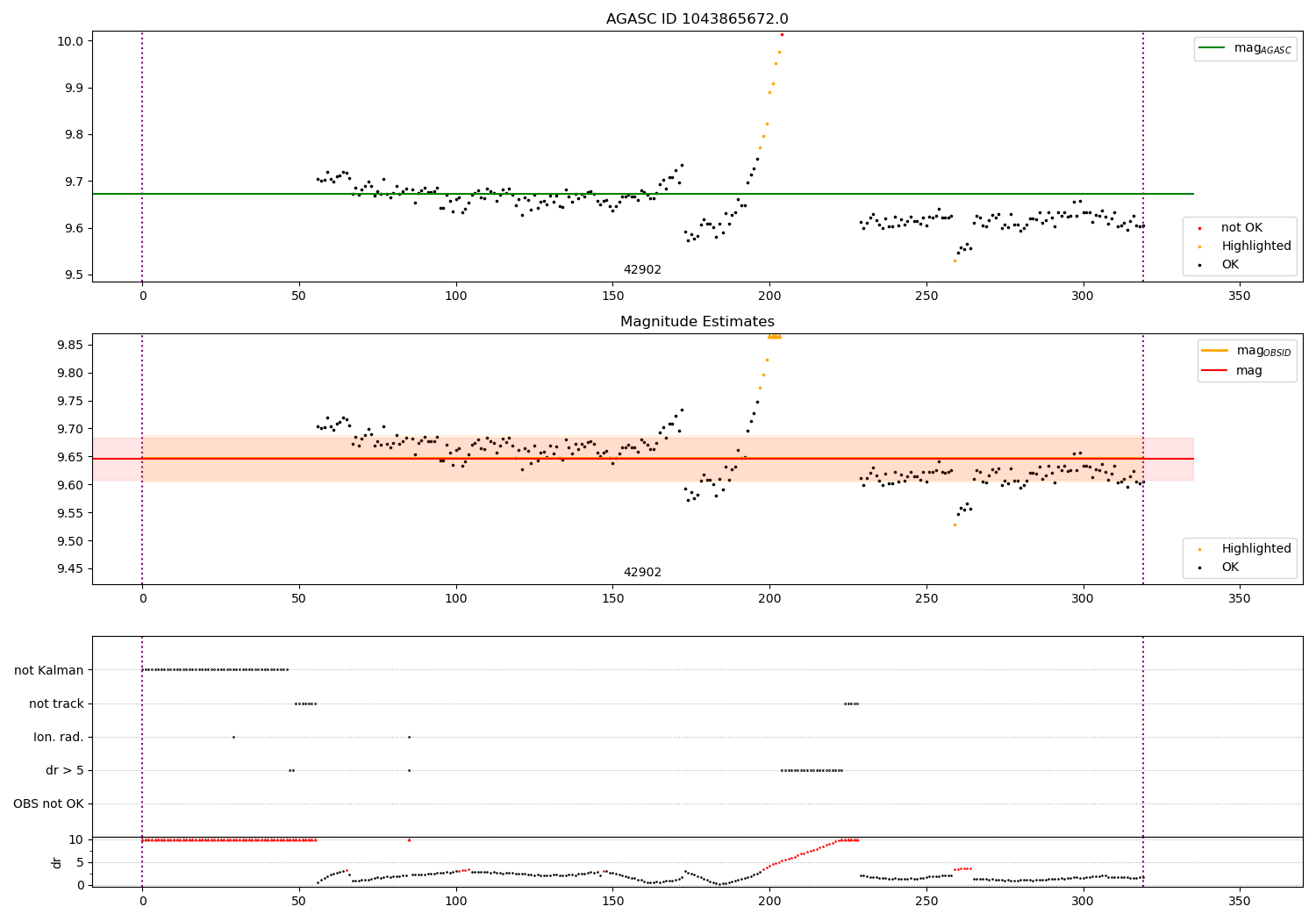The width and height of the screenshot is (1316, 921).
Task: Click the '10' tick on the dr axis
Action: [x=75, y=840]
